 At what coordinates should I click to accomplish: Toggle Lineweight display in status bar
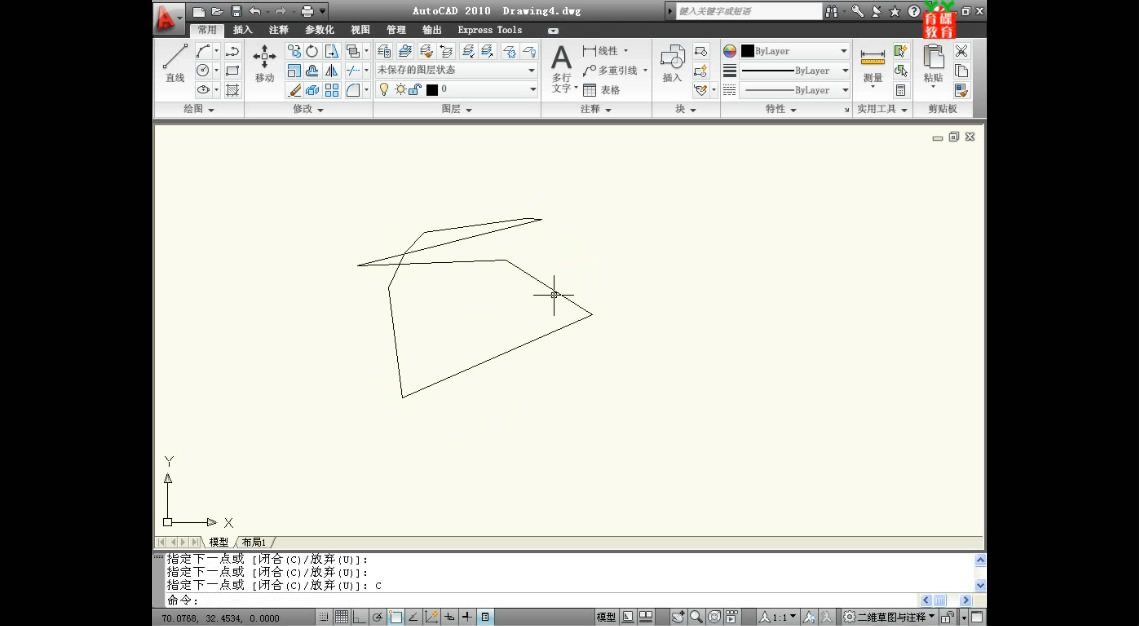[467, 617]
